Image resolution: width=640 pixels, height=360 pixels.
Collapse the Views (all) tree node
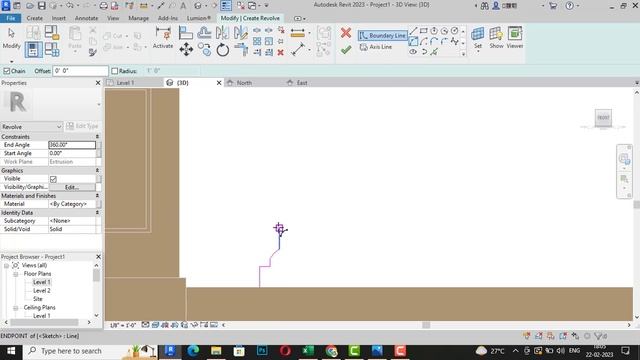pyautogui.click(x=7, y=266)
